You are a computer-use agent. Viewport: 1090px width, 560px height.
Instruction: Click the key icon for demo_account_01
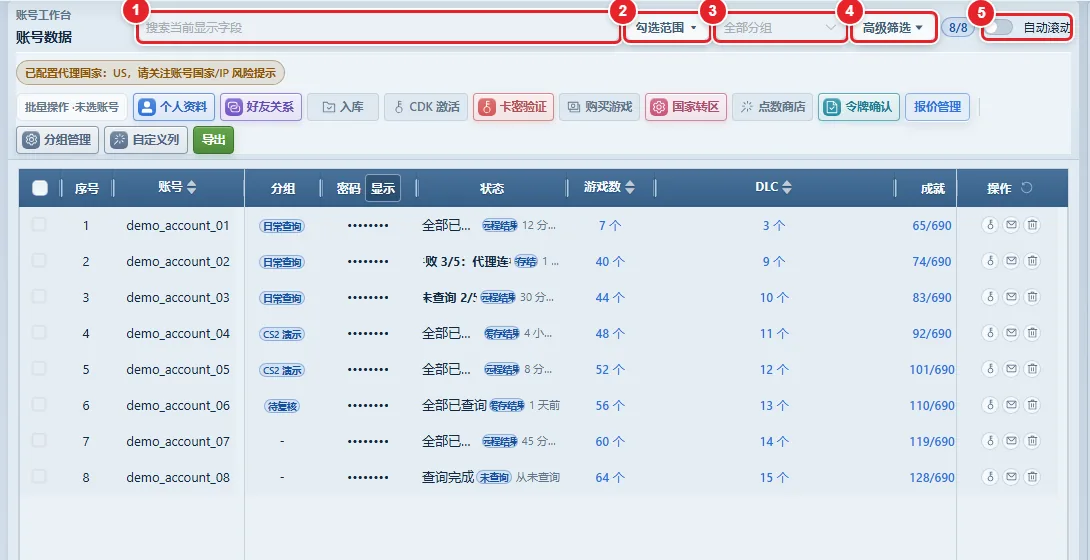pos(990,225)
